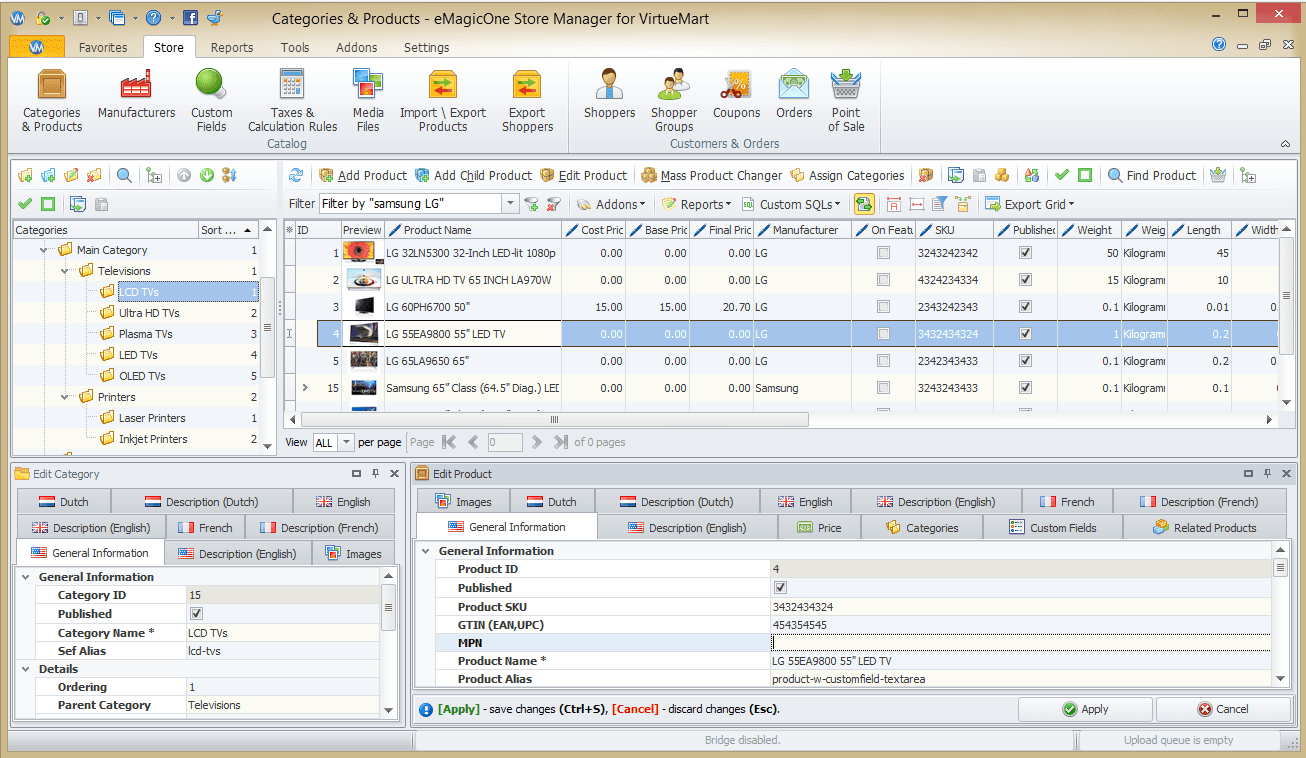Check On Featured for Samsung 65" row
The image size is (1306, 758).
(883, 388)
